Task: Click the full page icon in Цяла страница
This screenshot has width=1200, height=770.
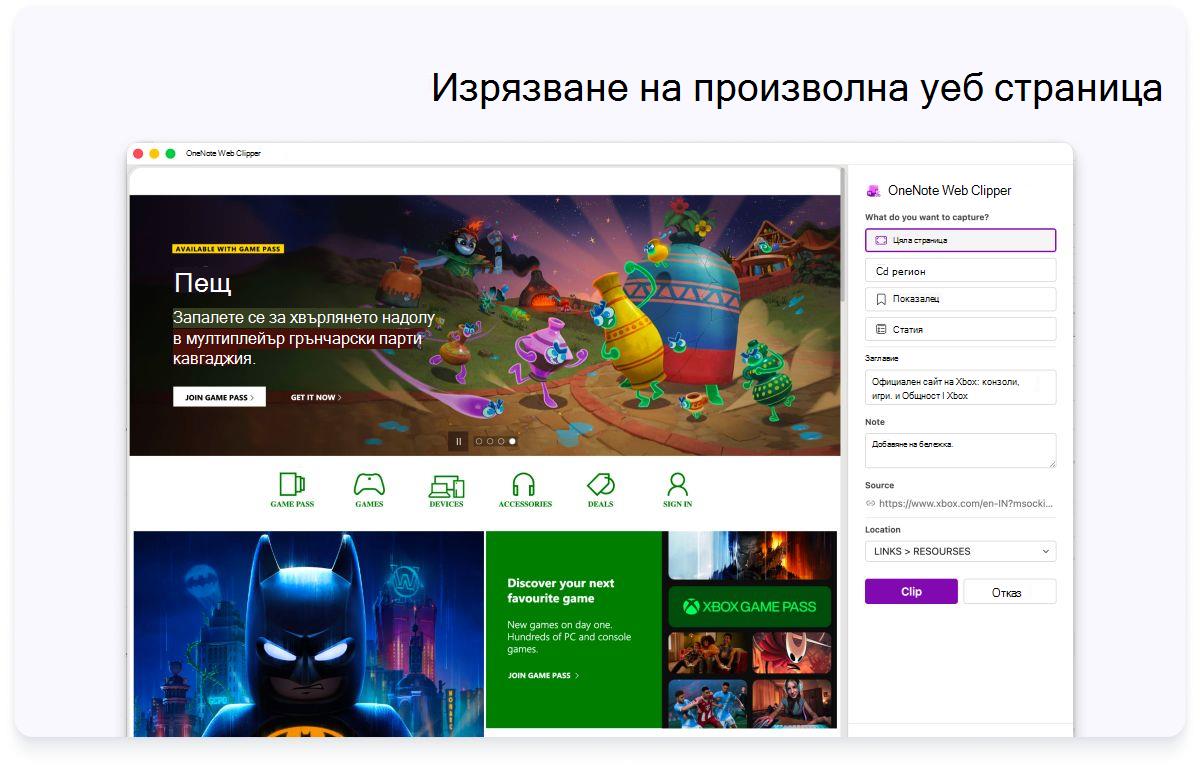Action: click(881, 241)
